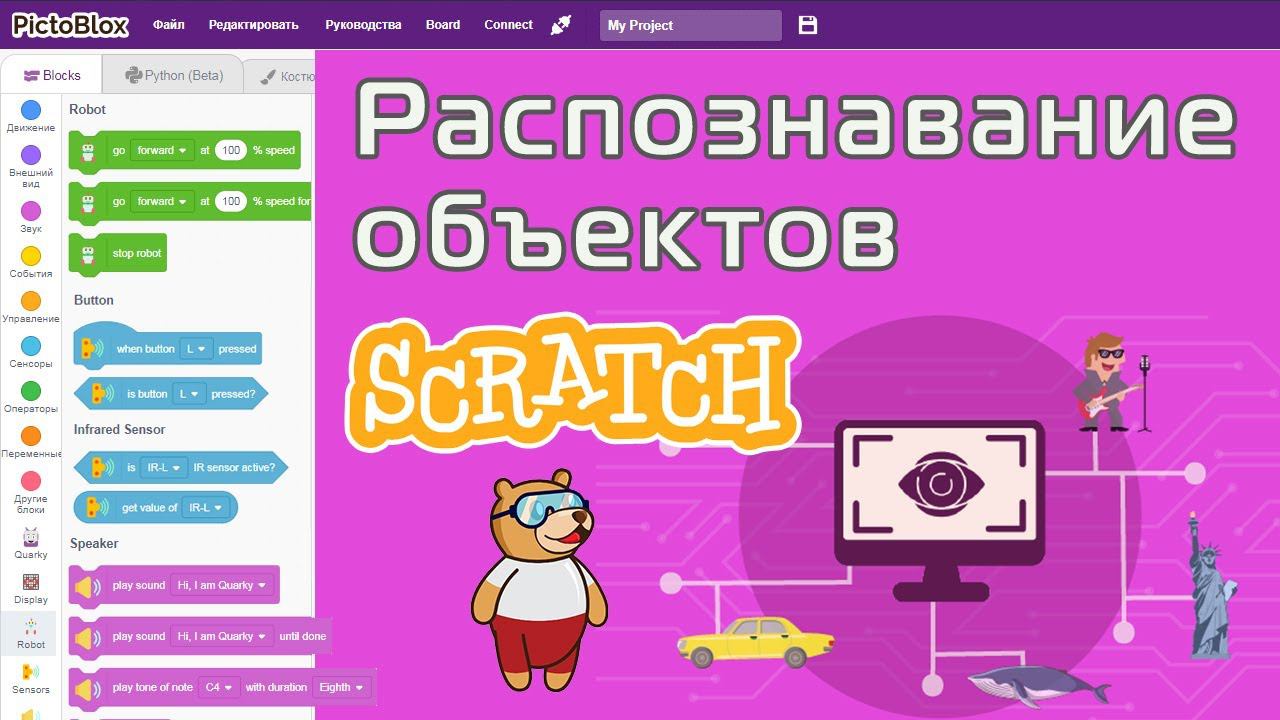1280x720 pixels.
Task: Click the 'IR sensor active?' block text
Action: click(x=233, y=467)
